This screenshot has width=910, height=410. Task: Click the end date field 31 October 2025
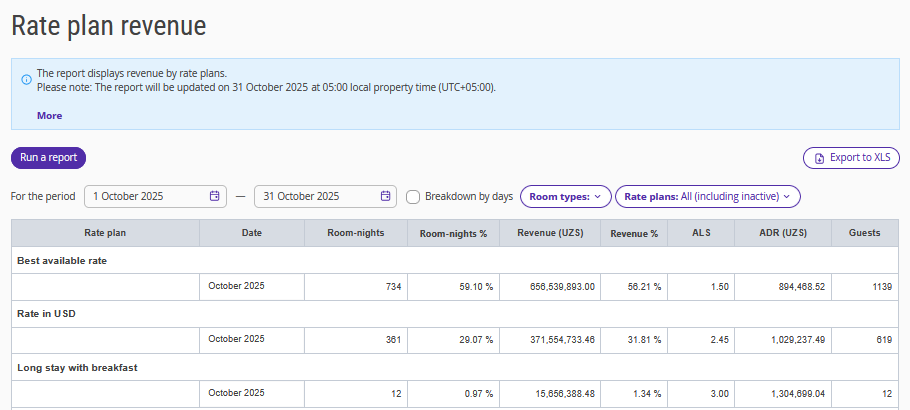(x=326, y=196)
